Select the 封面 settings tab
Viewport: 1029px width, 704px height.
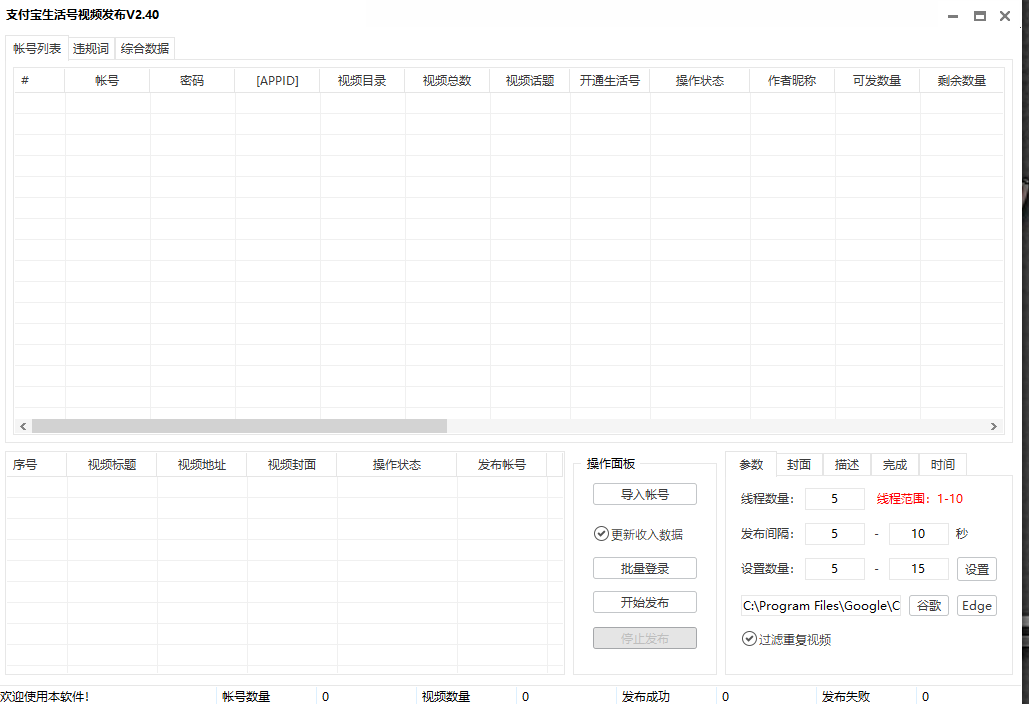click(798, 464)
